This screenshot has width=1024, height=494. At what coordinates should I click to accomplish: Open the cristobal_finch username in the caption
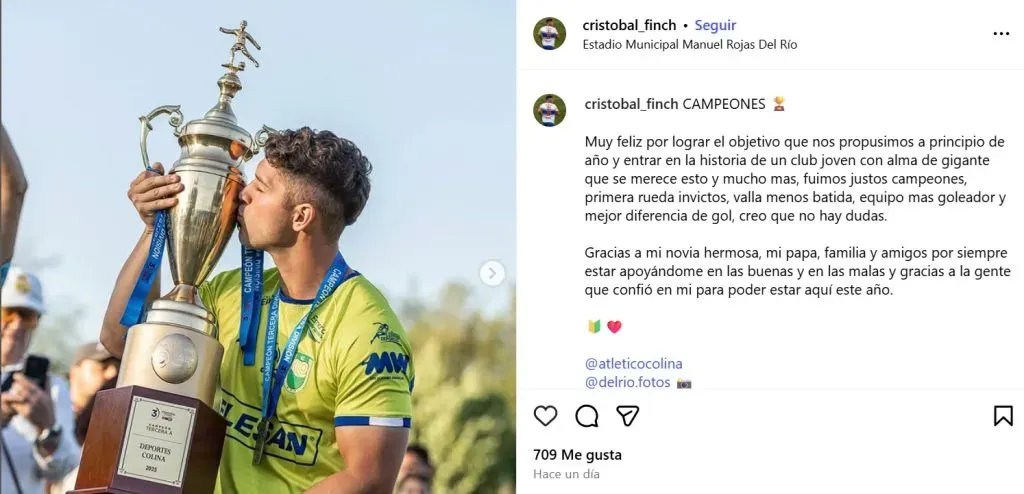point(632,105)
